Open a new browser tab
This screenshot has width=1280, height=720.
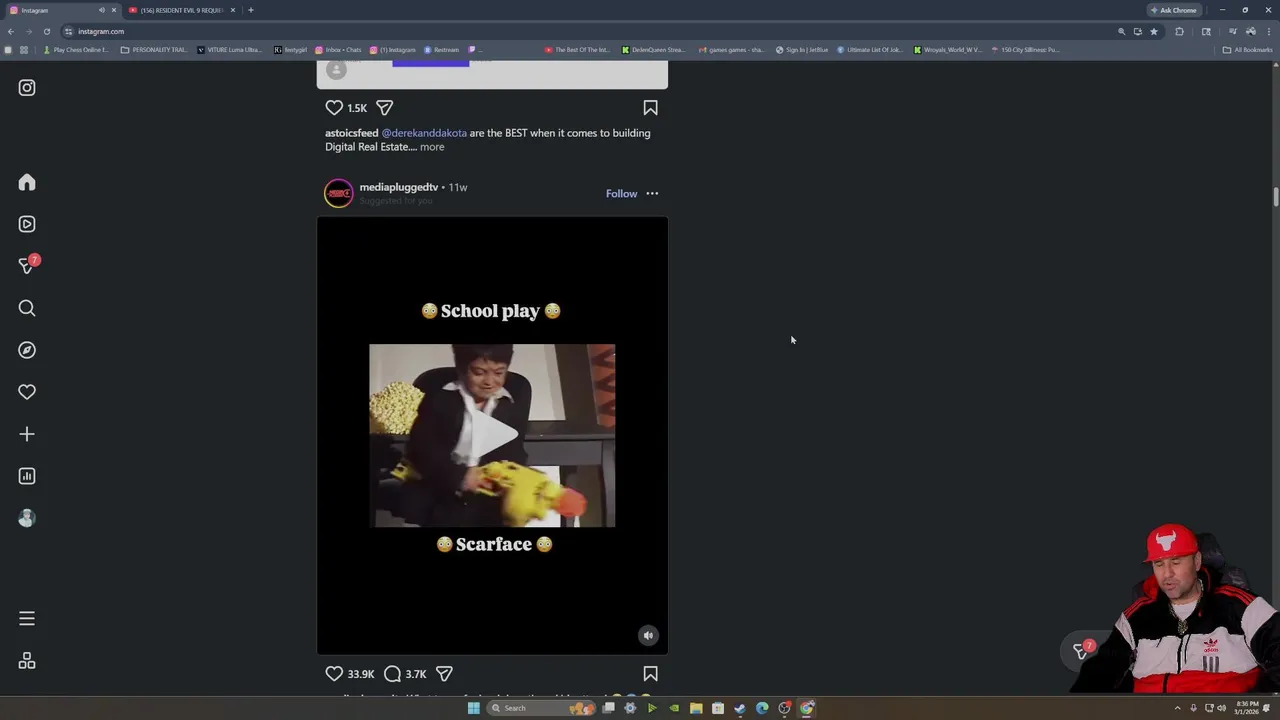coord(251,10)
